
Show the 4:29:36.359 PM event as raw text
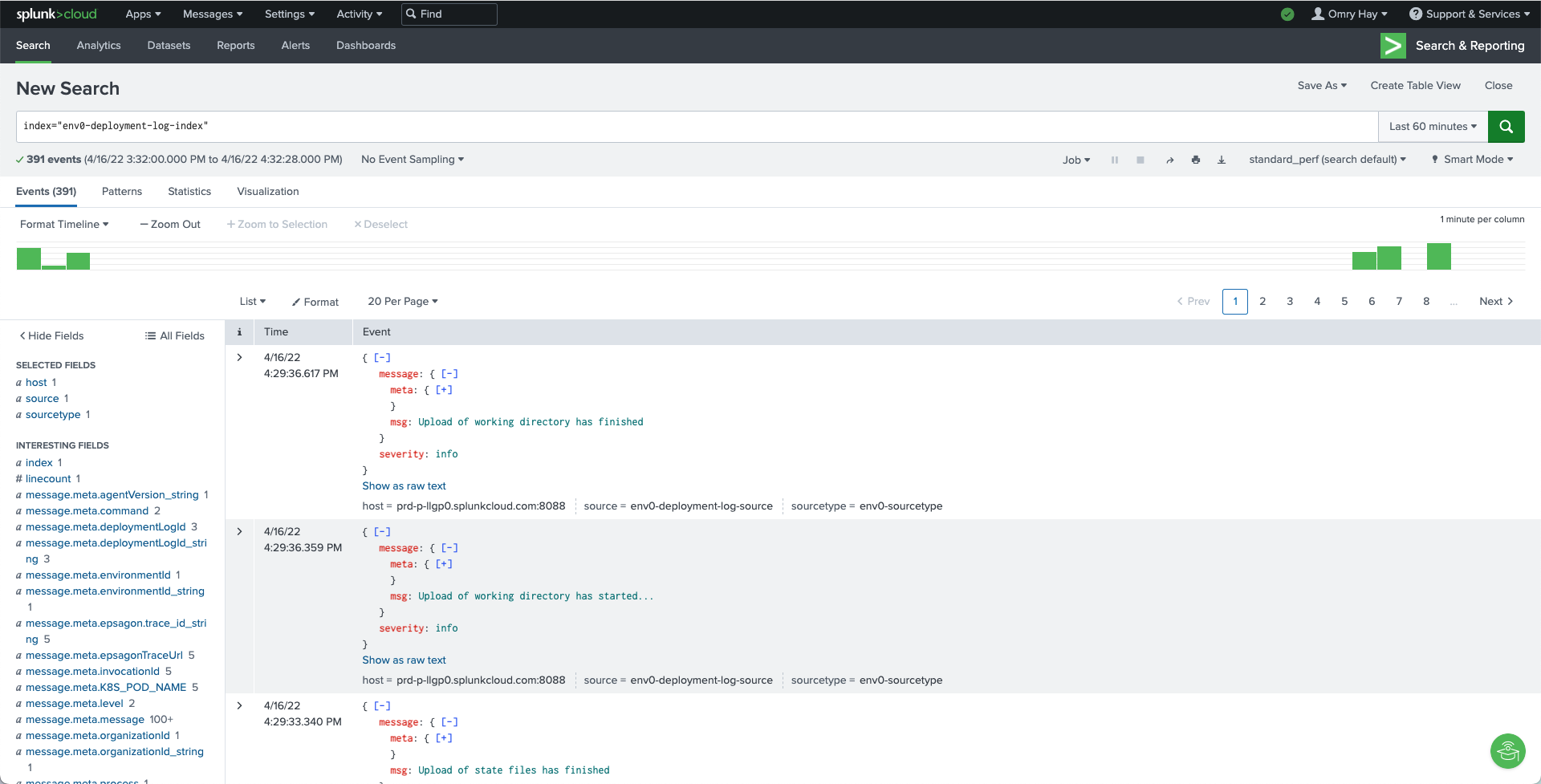pos(404,660)
